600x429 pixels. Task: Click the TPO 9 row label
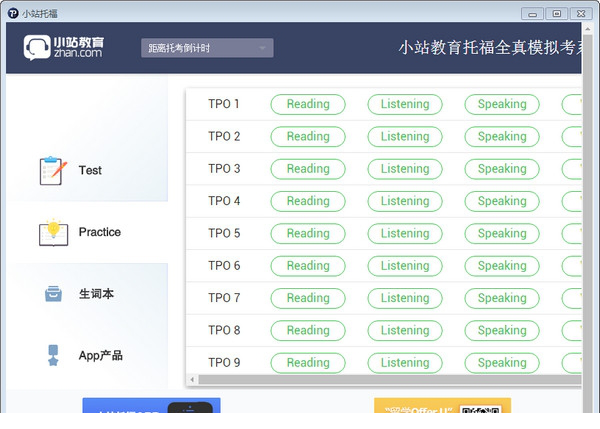[x=224, y=363]
